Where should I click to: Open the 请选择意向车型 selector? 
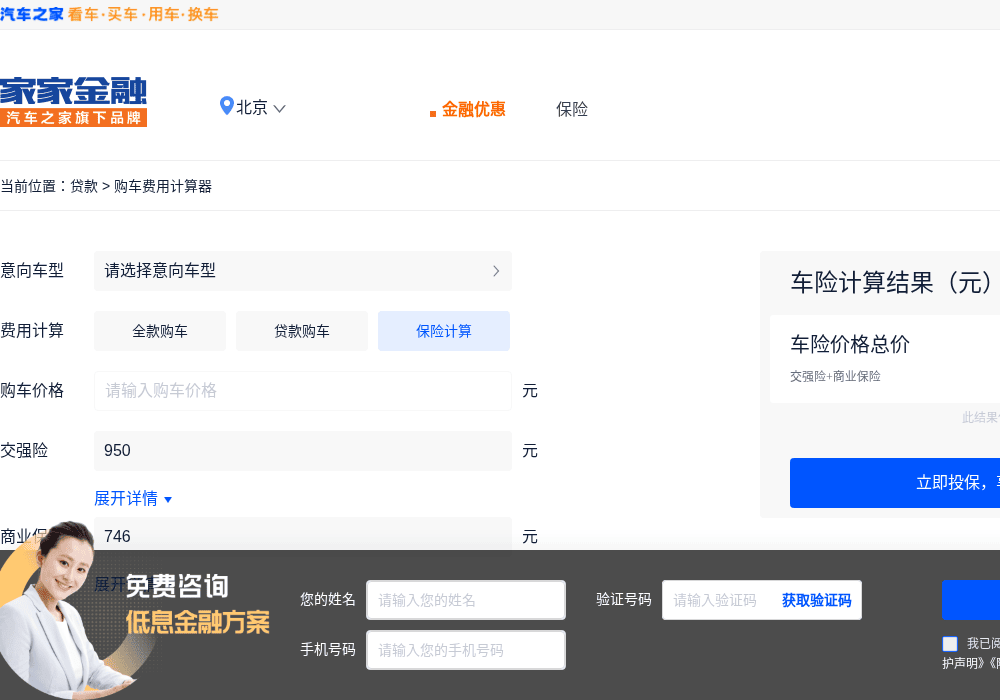pos(302,271)
